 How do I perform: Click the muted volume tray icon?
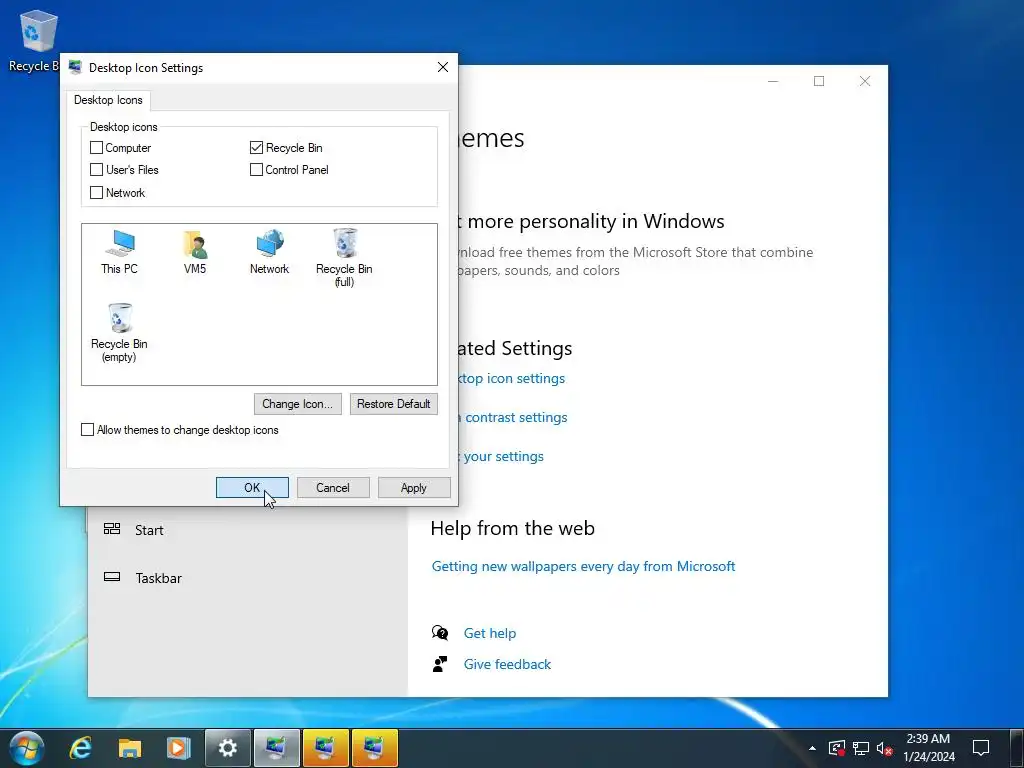[x=884, y=748]
